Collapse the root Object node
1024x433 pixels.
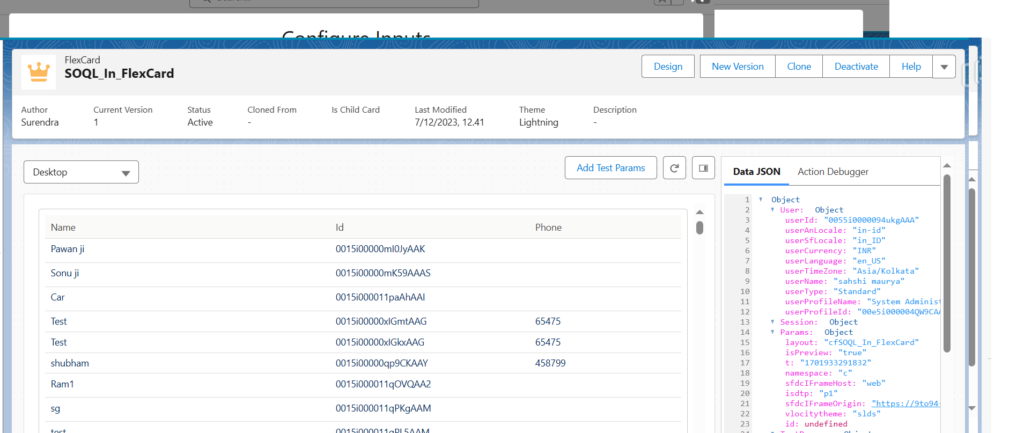(x=761, y=200)
